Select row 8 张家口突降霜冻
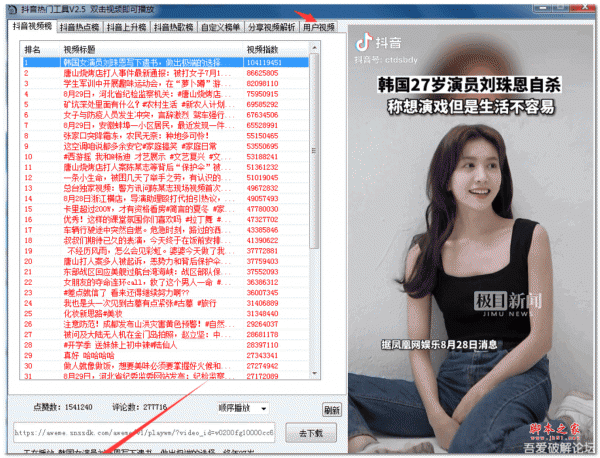 [x=165, y=135]
